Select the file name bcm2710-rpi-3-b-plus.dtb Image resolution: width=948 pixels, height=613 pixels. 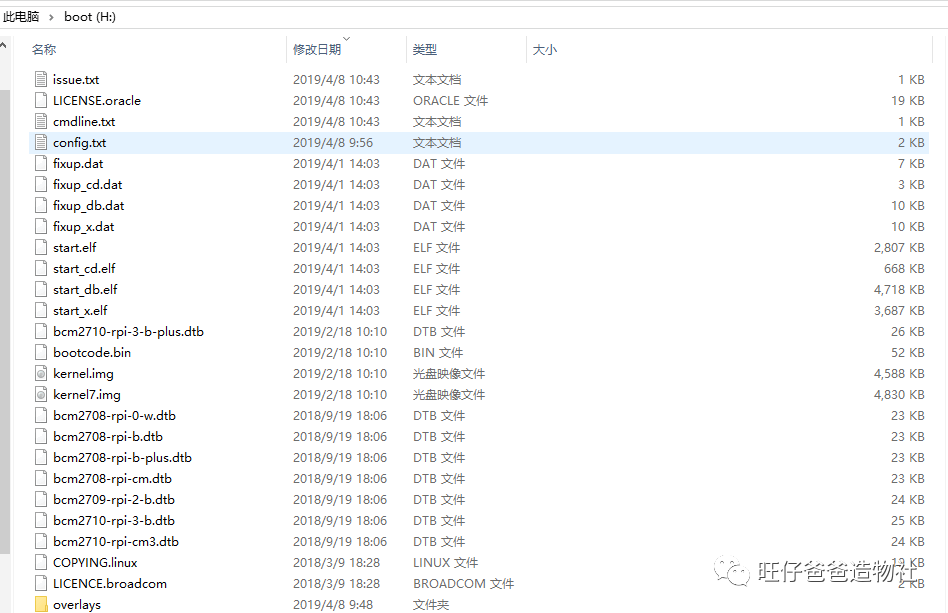[x=128, y=331]
